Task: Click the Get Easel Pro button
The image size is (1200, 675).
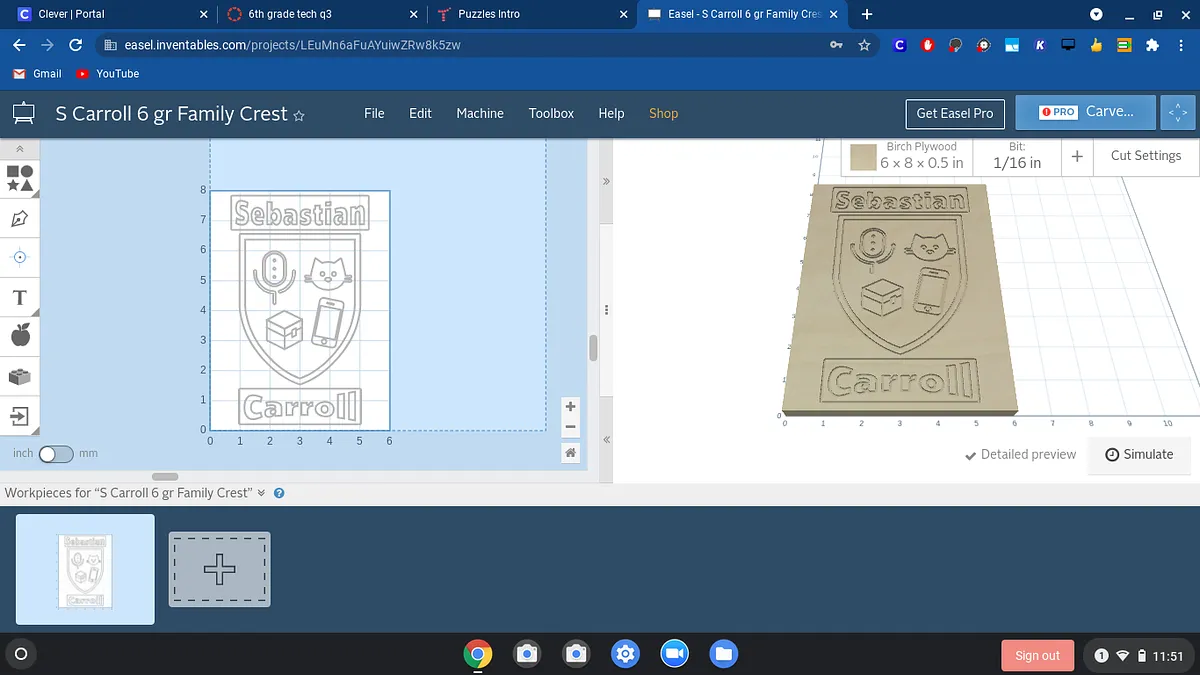Action: click(954, 113)
